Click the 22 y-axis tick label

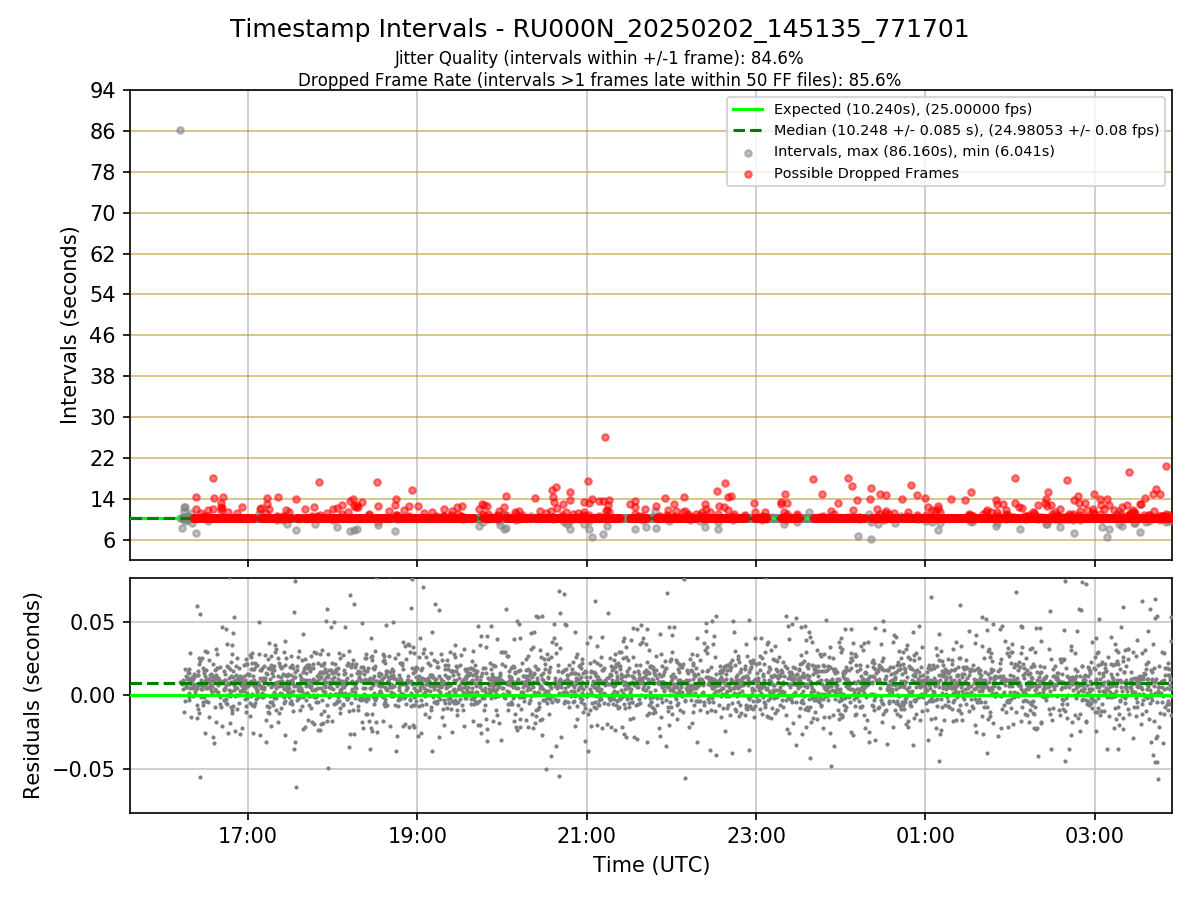click(105, 459)
